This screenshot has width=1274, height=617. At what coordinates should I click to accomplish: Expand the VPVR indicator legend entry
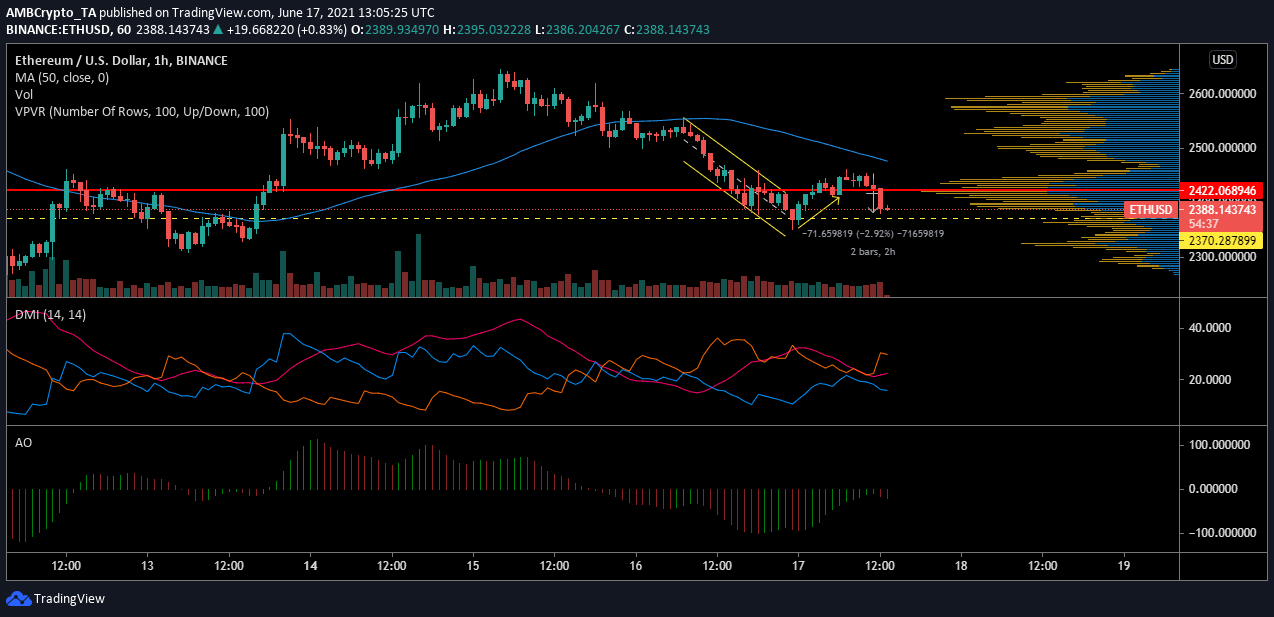point(141,112)
